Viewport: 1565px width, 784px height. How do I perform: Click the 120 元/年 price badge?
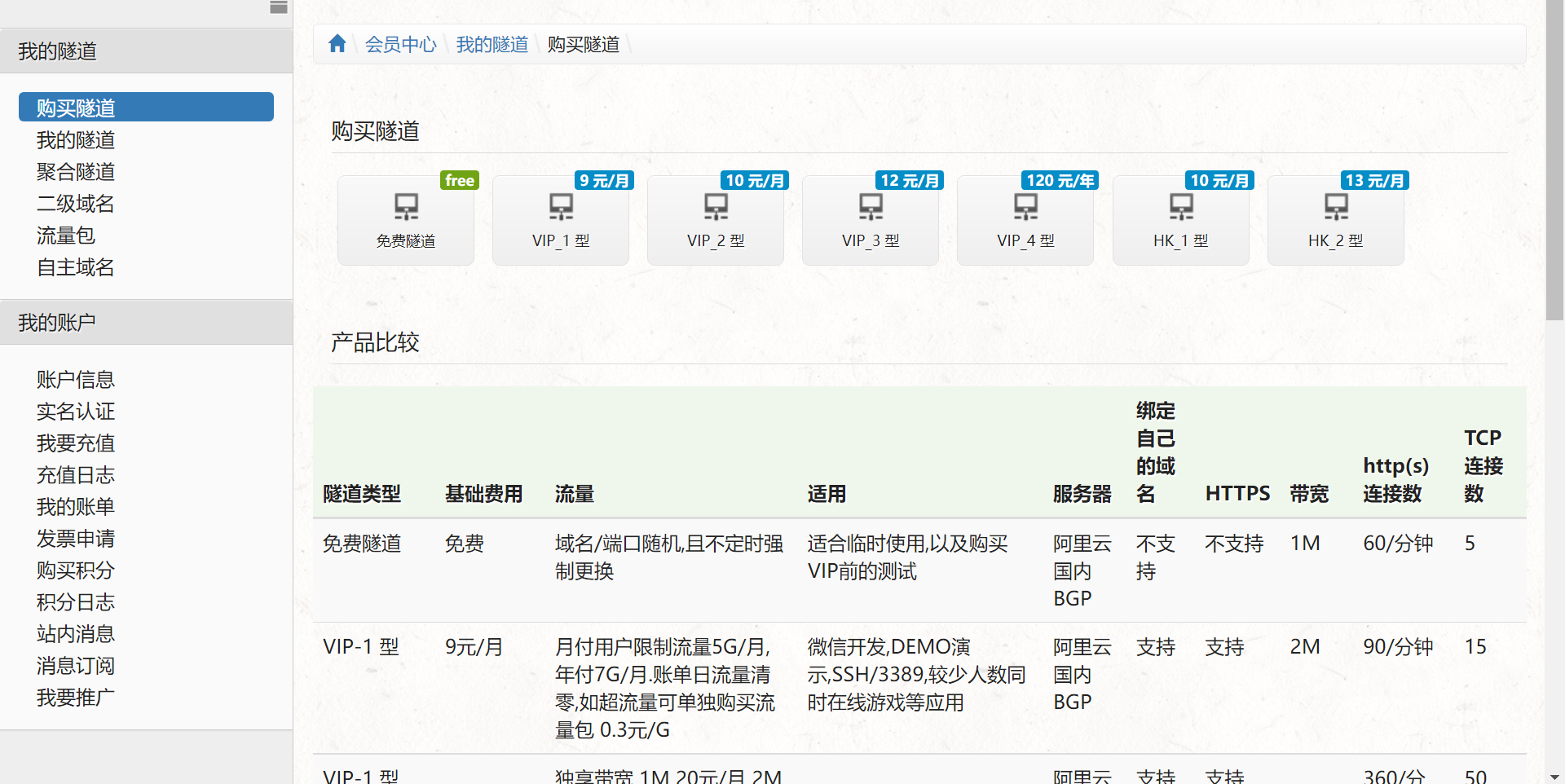point(1060,180)
